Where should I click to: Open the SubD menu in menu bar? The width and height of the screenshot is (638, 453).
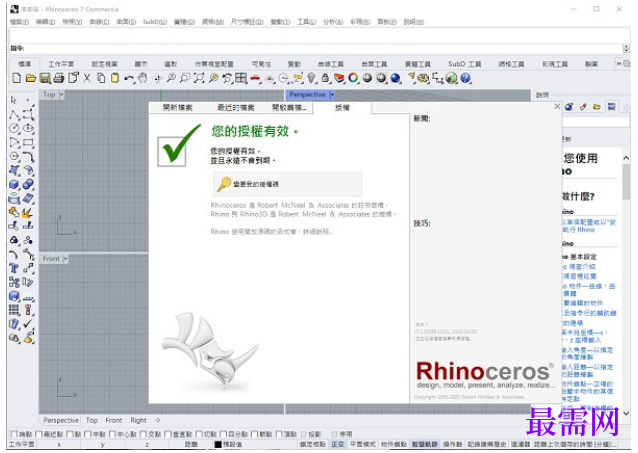coord(155,22)
